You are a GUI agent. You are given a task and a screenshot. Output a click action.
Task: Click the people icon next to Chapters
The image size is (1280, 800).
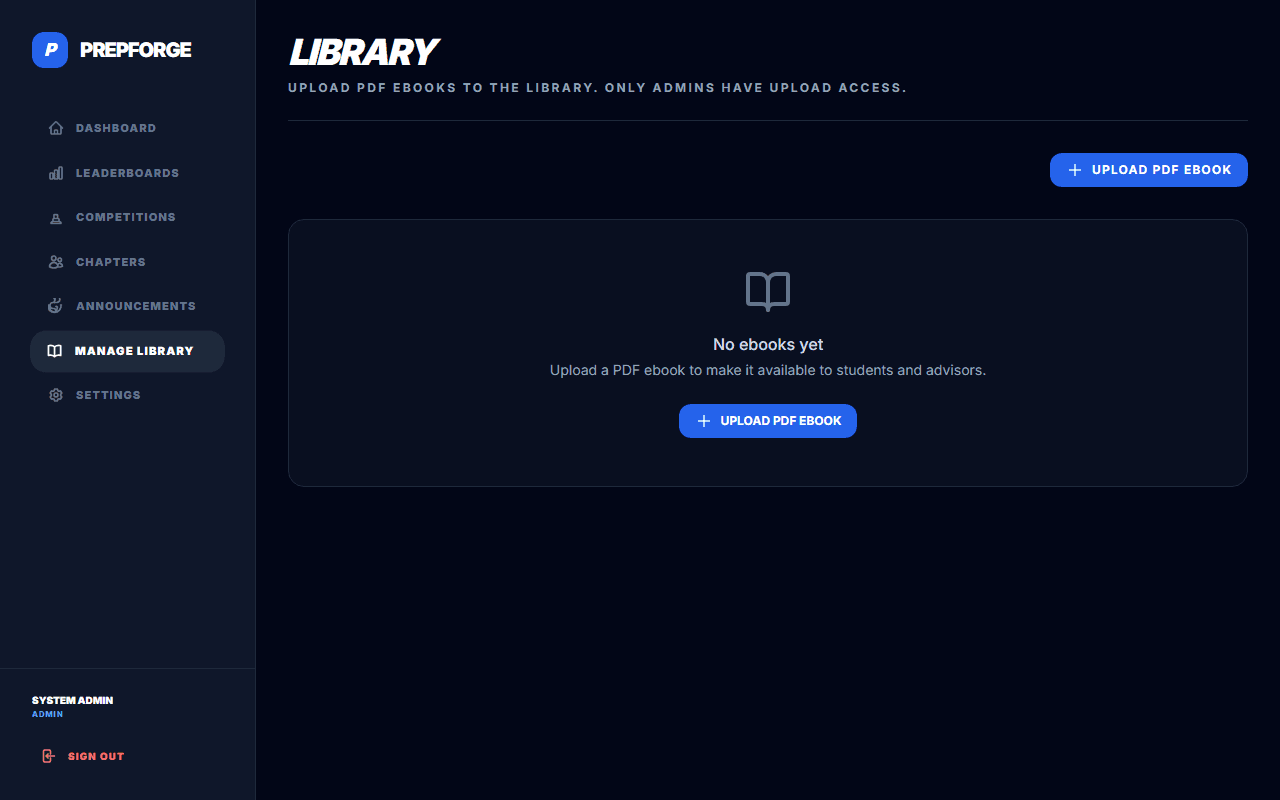56,261
